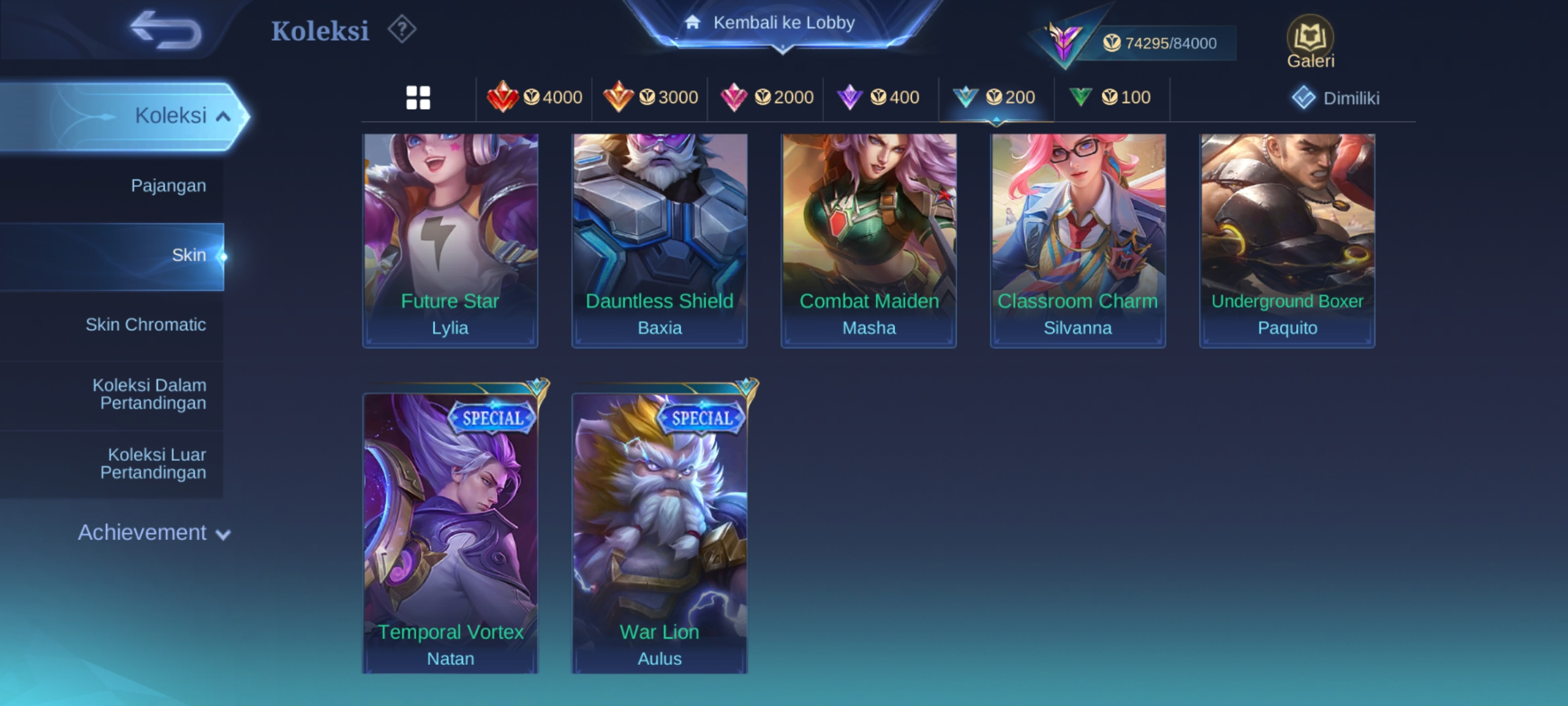The image size is (1568, 706).
Task: Filter by purple 400-point gem tier
Action: [880, 98]
